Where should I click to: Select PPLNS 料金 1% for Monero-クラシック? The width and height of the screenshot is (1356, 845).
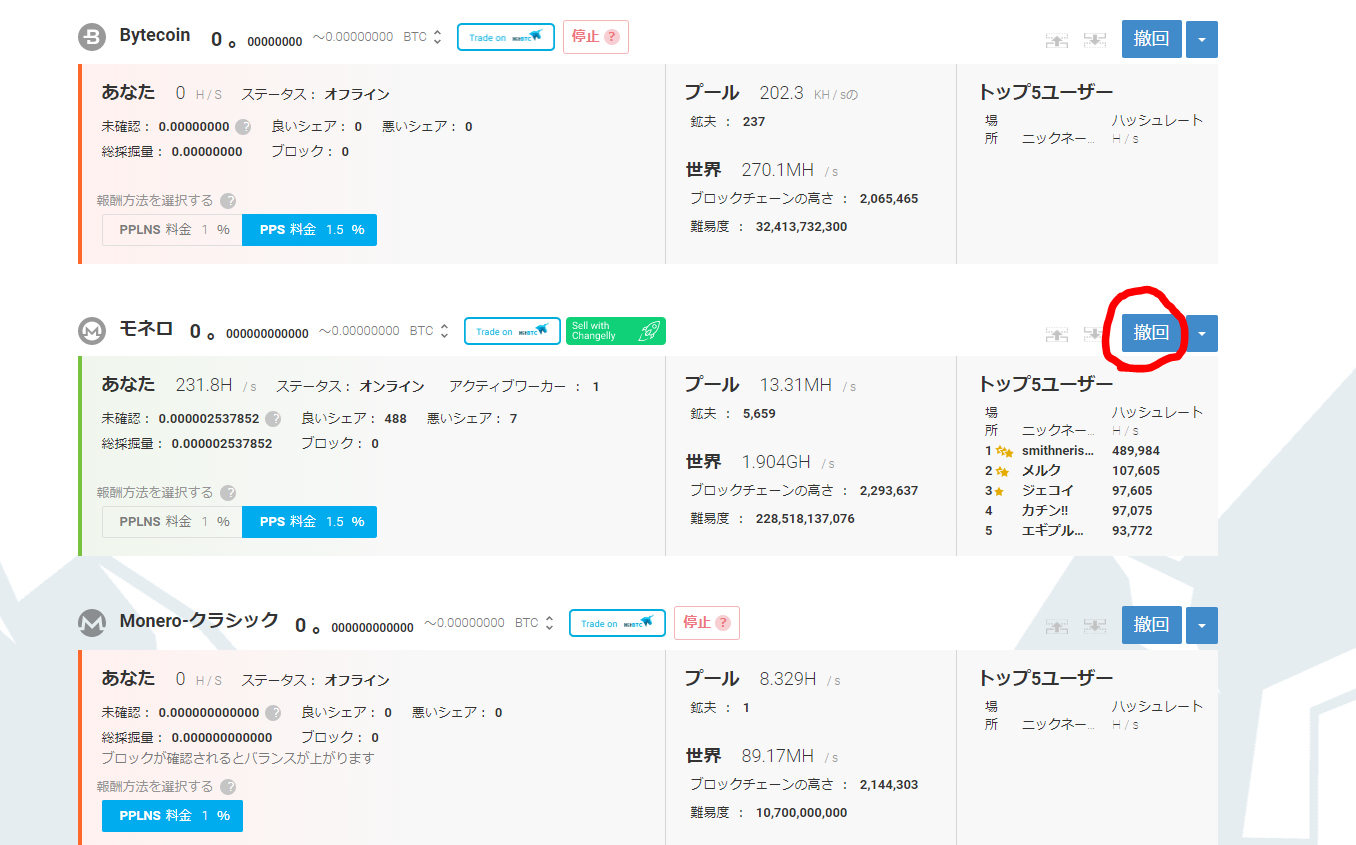pos(172,816)
